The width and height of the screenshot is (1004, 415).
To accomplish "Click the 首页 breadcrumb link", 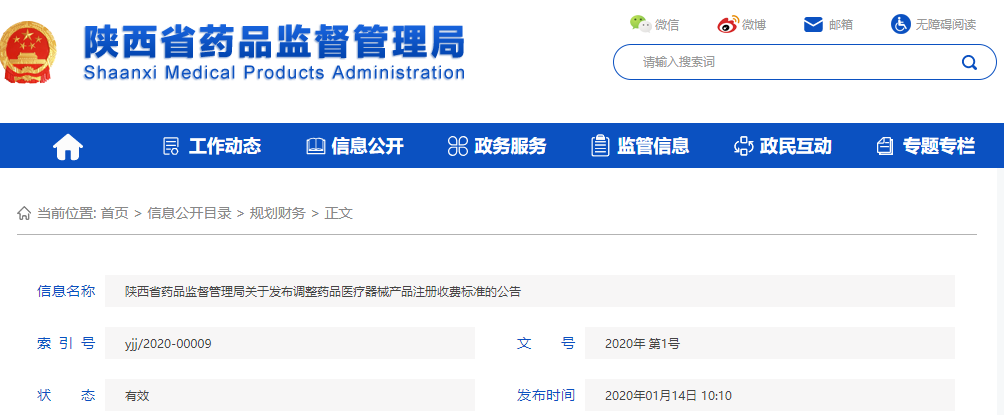I will (114, 213).
